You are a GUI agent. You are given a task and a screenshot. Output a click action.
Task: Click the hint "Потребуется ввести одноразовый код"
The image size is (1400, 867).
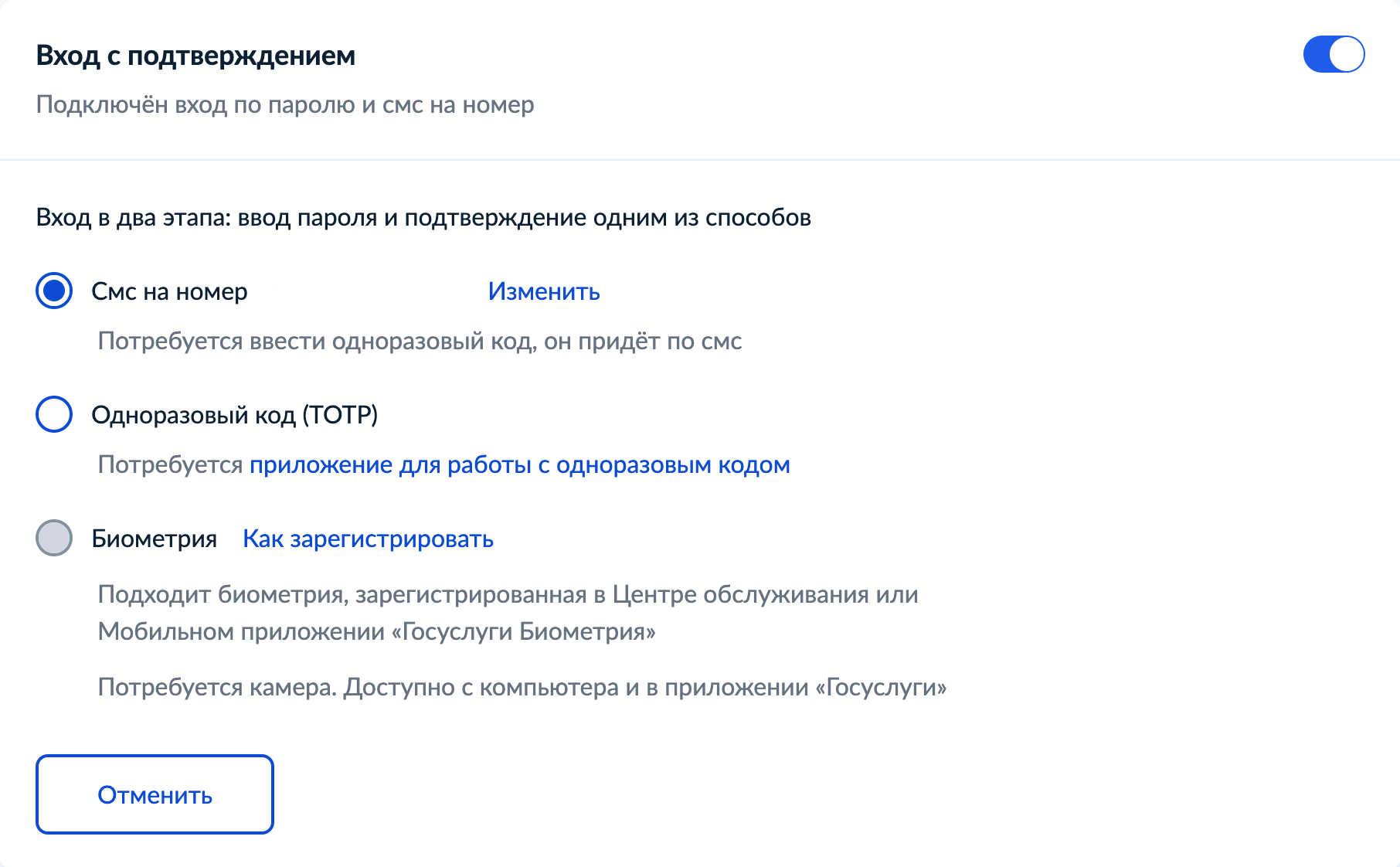[420, 342]
